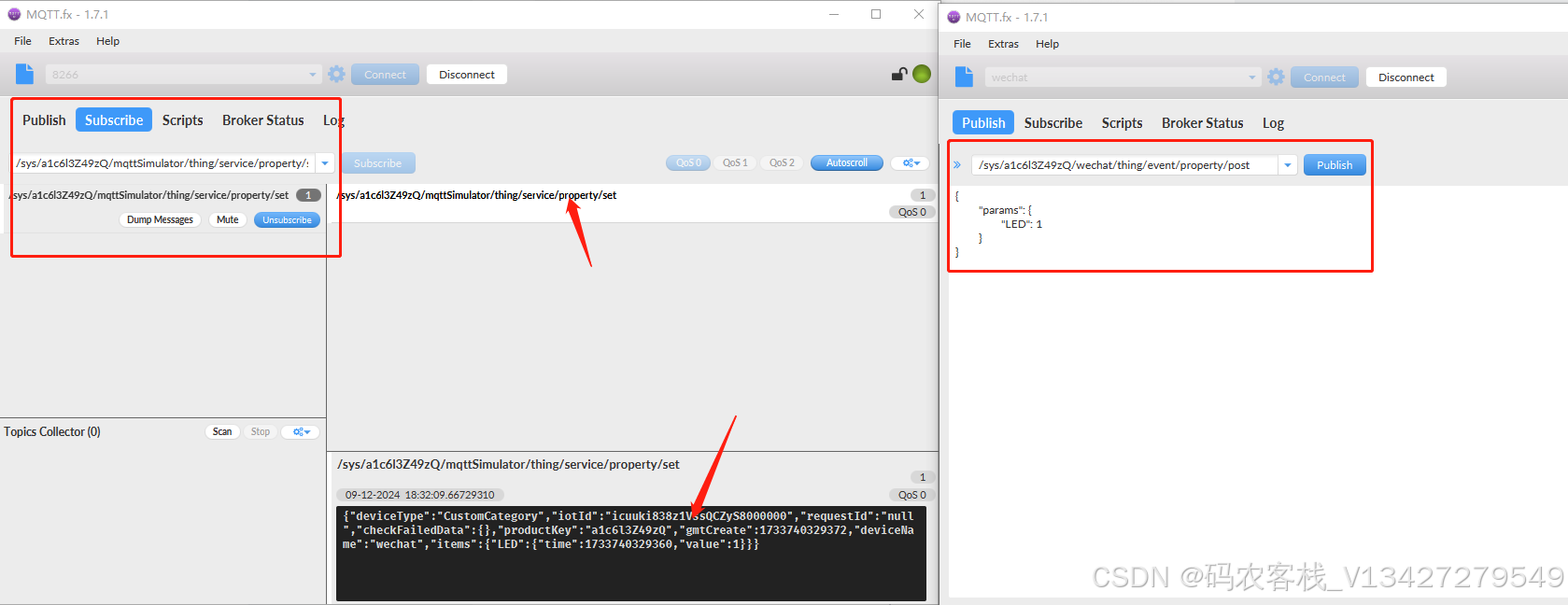
Task: Click the open padlock icon in left window
Action: coord(898,75)
